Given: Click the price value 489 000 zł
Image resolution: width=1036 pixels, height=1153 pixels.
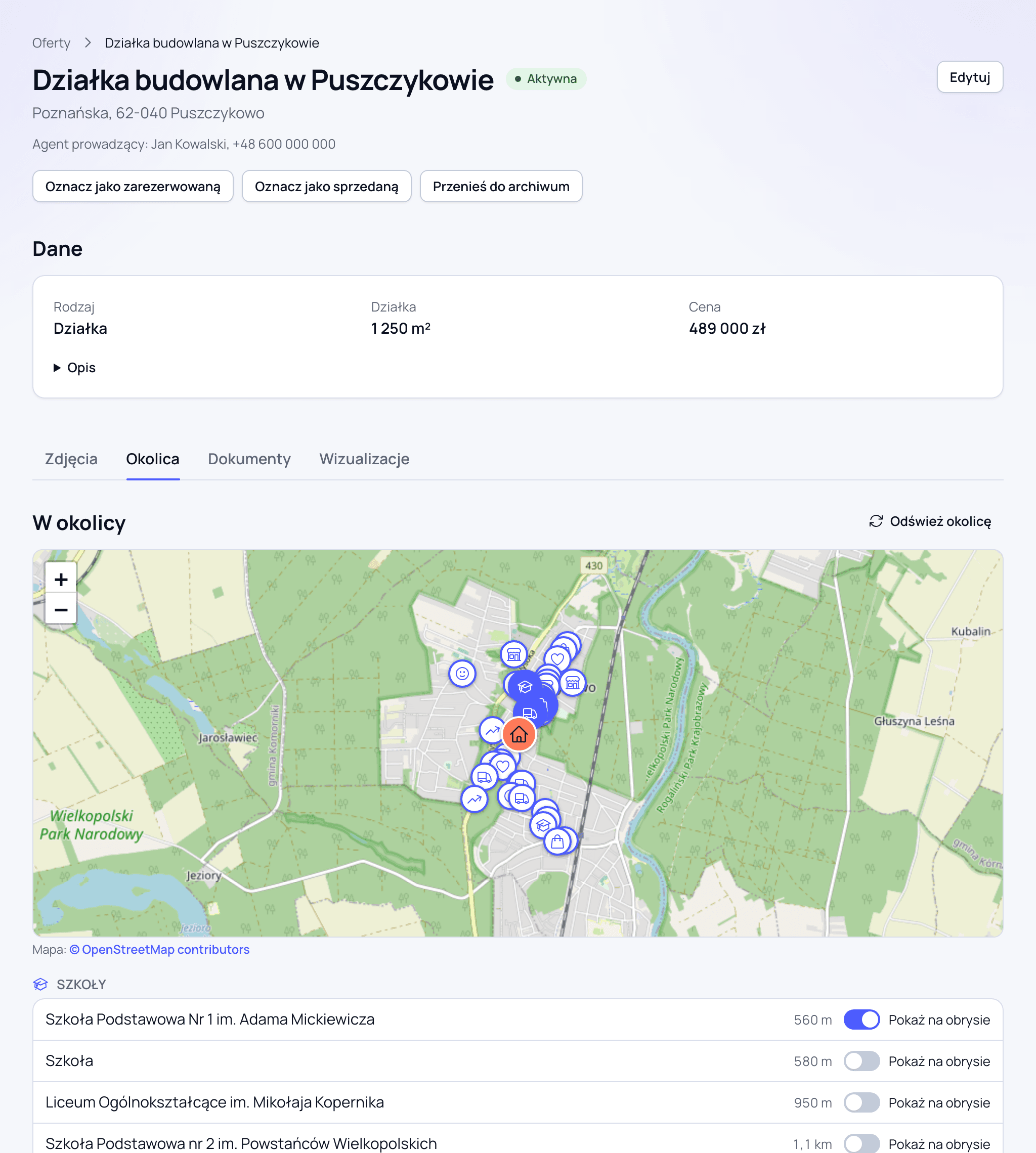Looking at the screenshot, I should click(x=727, y=328).
